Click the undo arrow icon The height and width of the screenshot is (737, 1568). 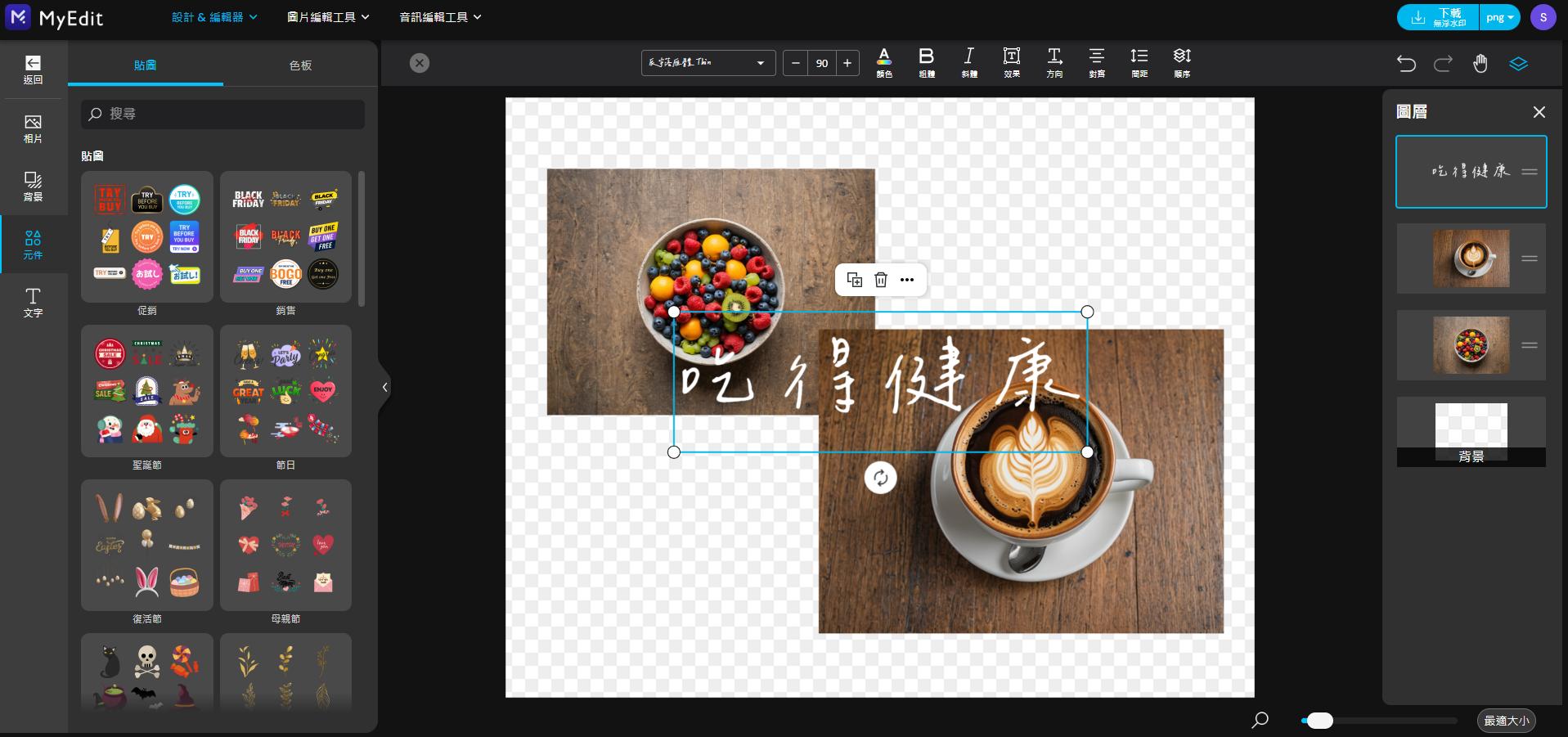tap(1406, 64)
